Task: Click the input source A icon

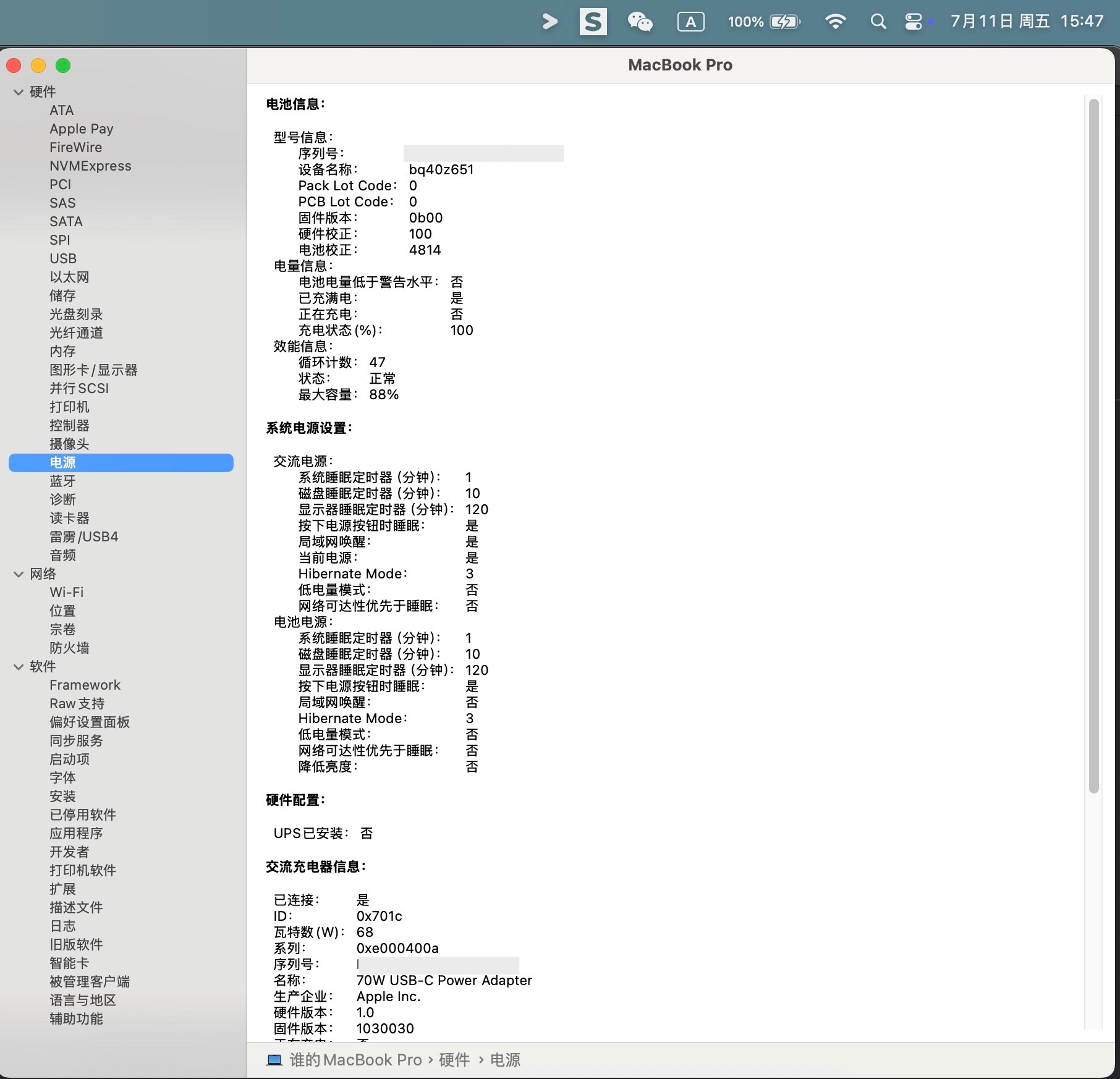Action: [690, 22]
